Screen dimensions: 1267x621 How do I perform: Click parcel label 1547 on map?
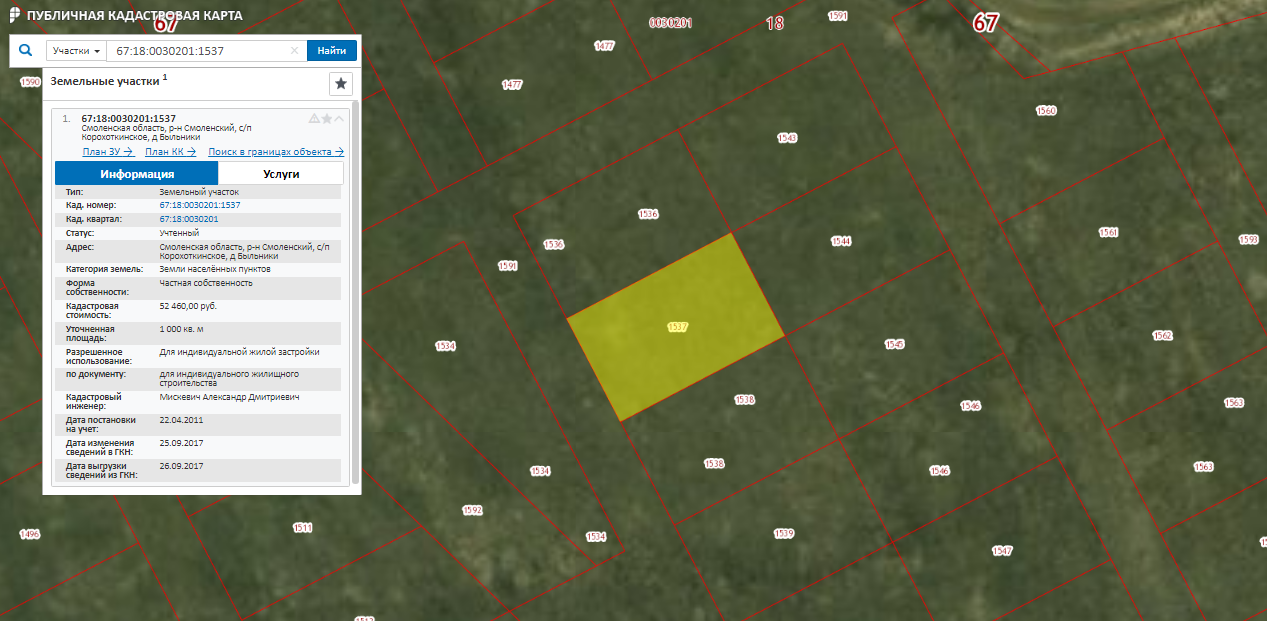coord(1002,551)
